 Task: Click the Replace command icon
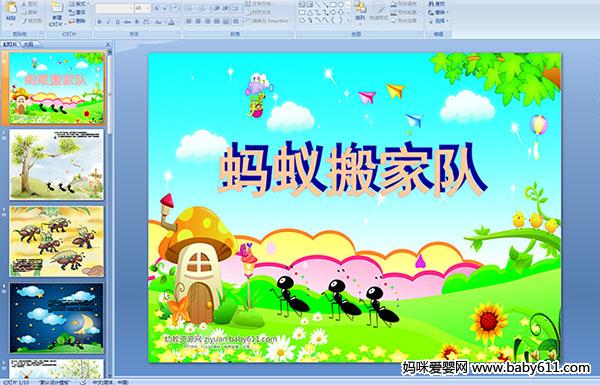pos(437,12)
